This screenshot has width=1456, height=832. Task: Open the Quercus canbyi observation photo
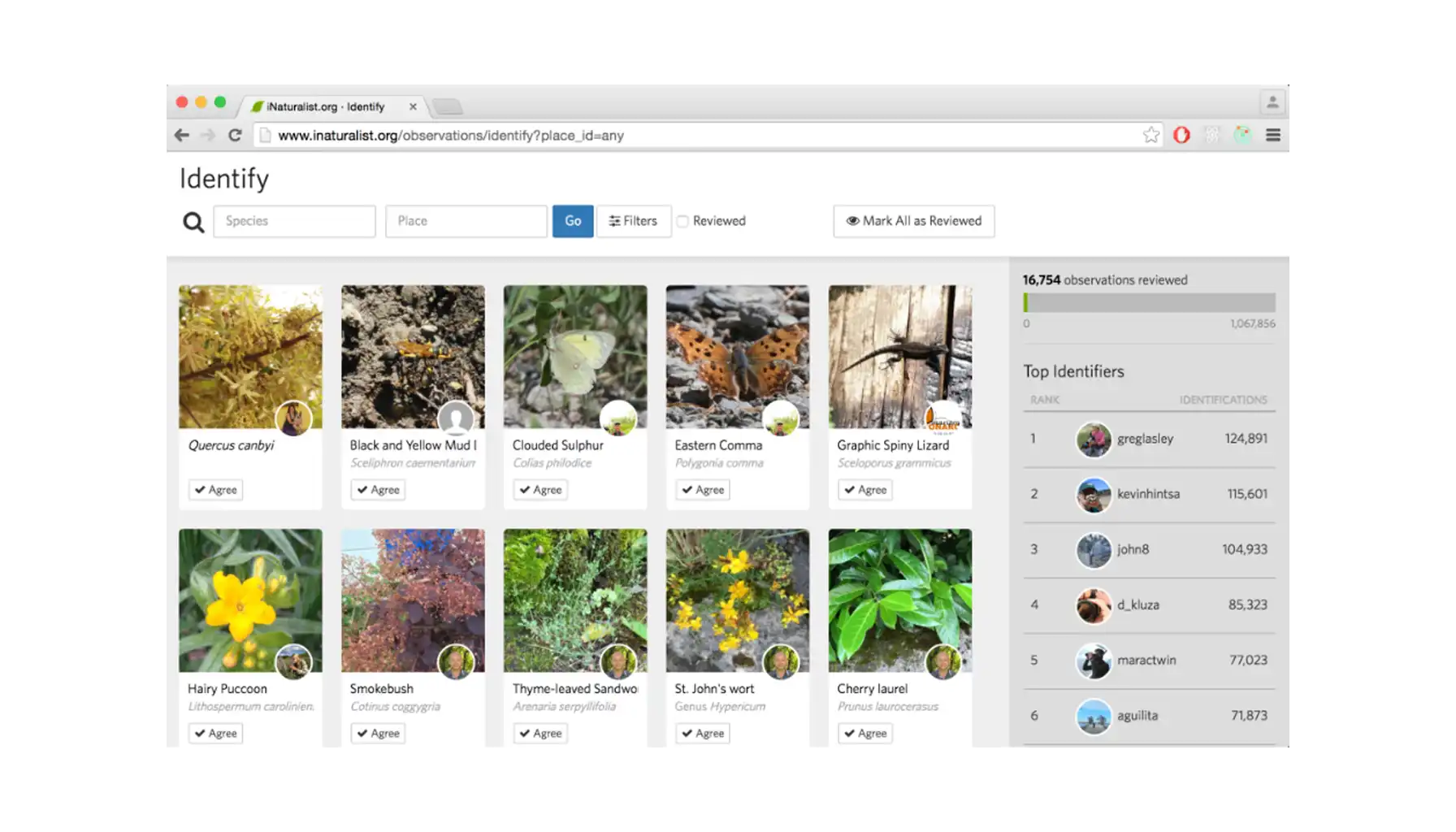point(250,357)
